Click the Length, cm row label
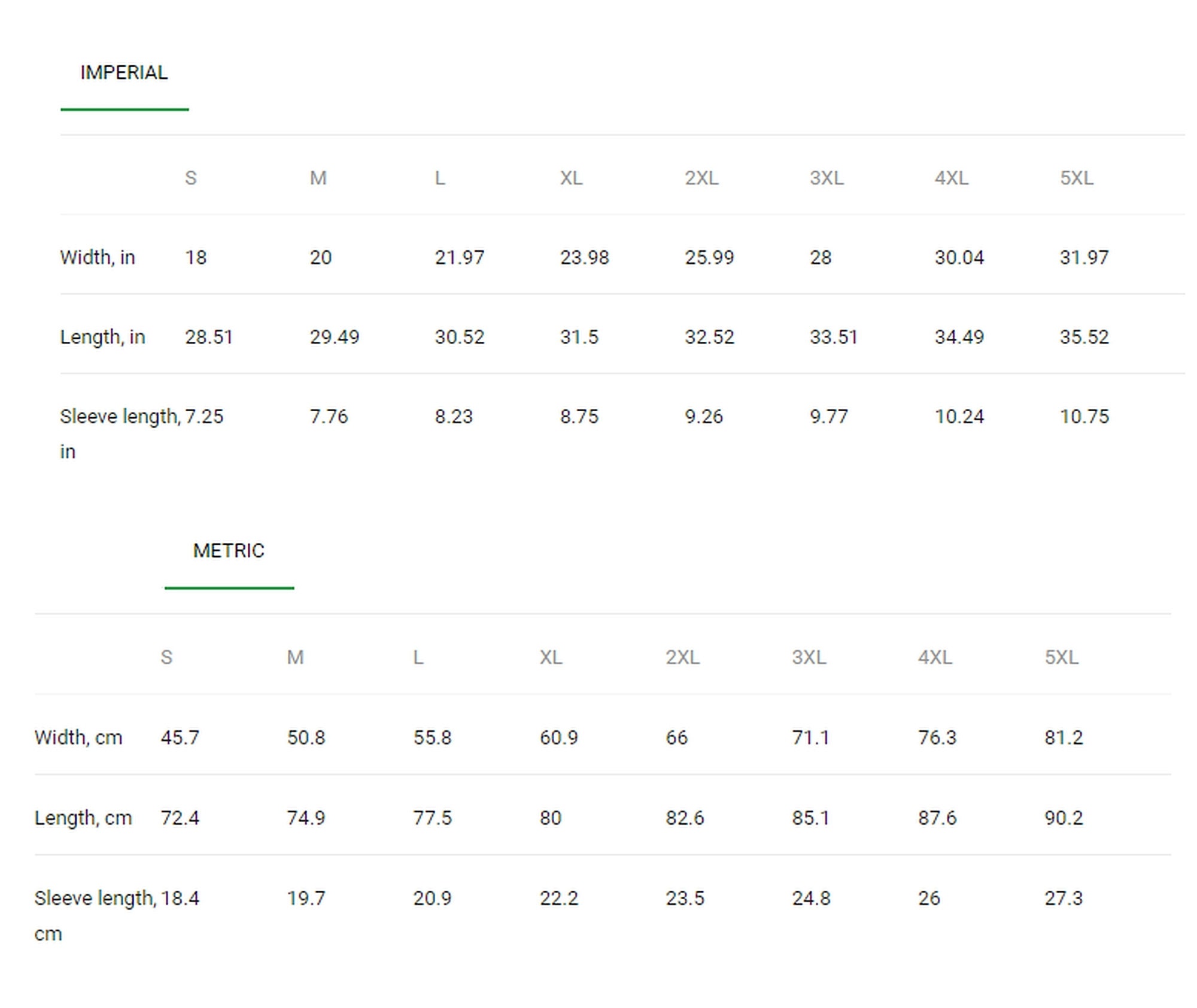1197x1008 pixels. tap(83, 818)
